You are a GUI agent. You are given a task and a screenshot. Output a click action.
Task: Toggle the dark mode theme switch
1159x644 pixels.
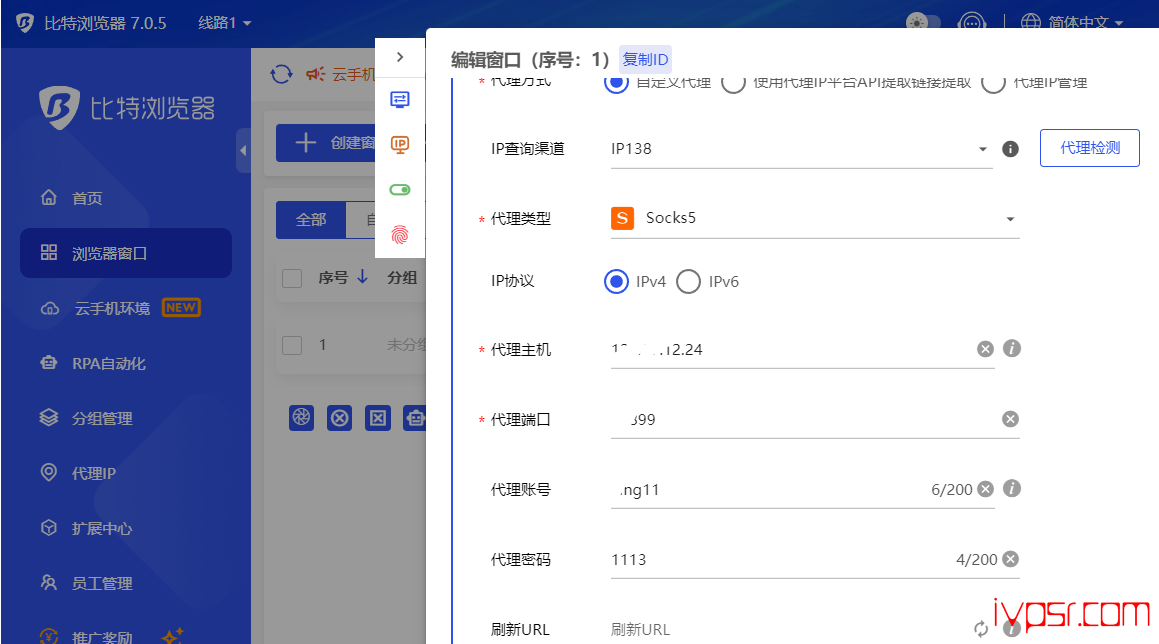[x=923, y=22]
